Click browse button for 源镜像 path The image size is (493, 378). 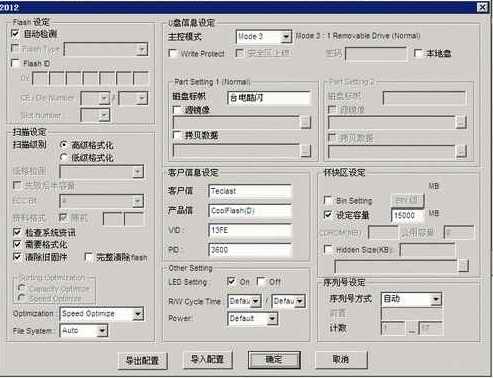coord(305,122)
